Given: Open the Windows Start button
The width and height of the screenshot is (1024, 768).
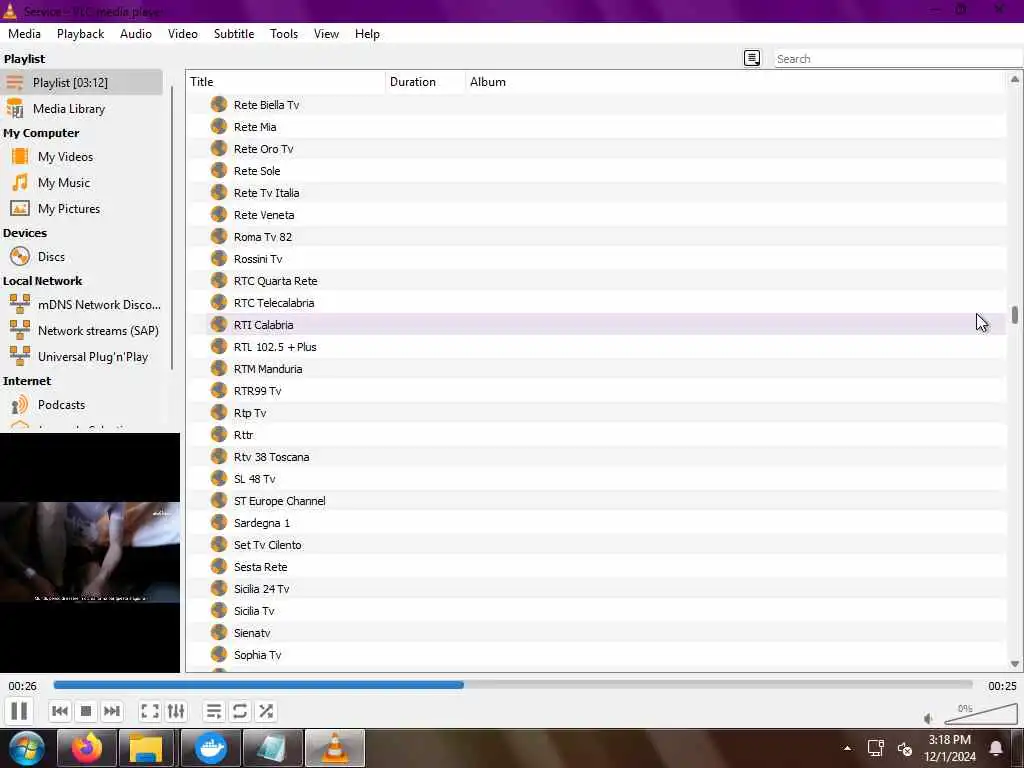Looking at the screenshot, I should click(26, 748).
